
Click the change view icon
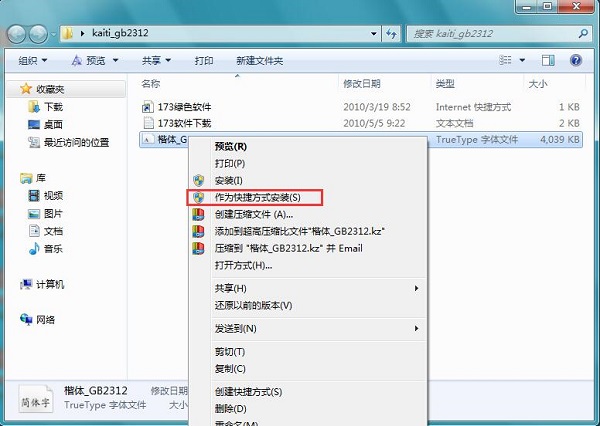pos(505,60)
